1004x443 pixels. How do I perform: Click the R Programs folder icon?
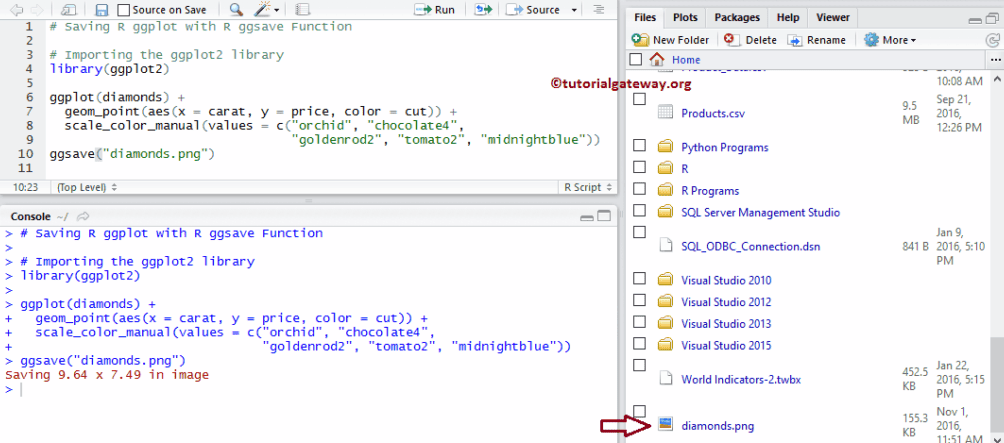coord(666,191)
